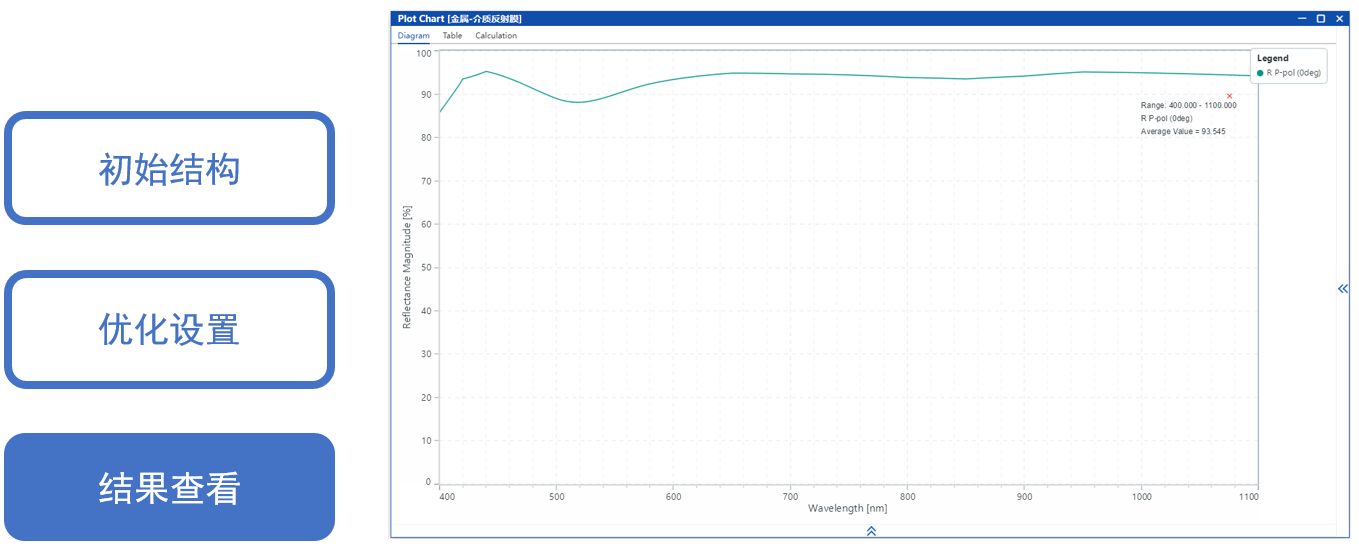
Task: Open the 优化设置 step
Action: pos(169,329)
